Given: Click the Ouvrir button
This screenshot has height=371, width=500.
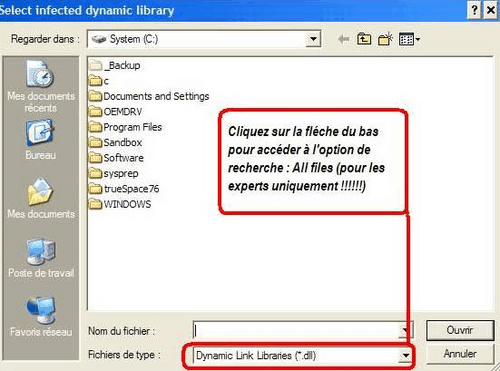Looking at the screenshot, I should coord(460,330).
